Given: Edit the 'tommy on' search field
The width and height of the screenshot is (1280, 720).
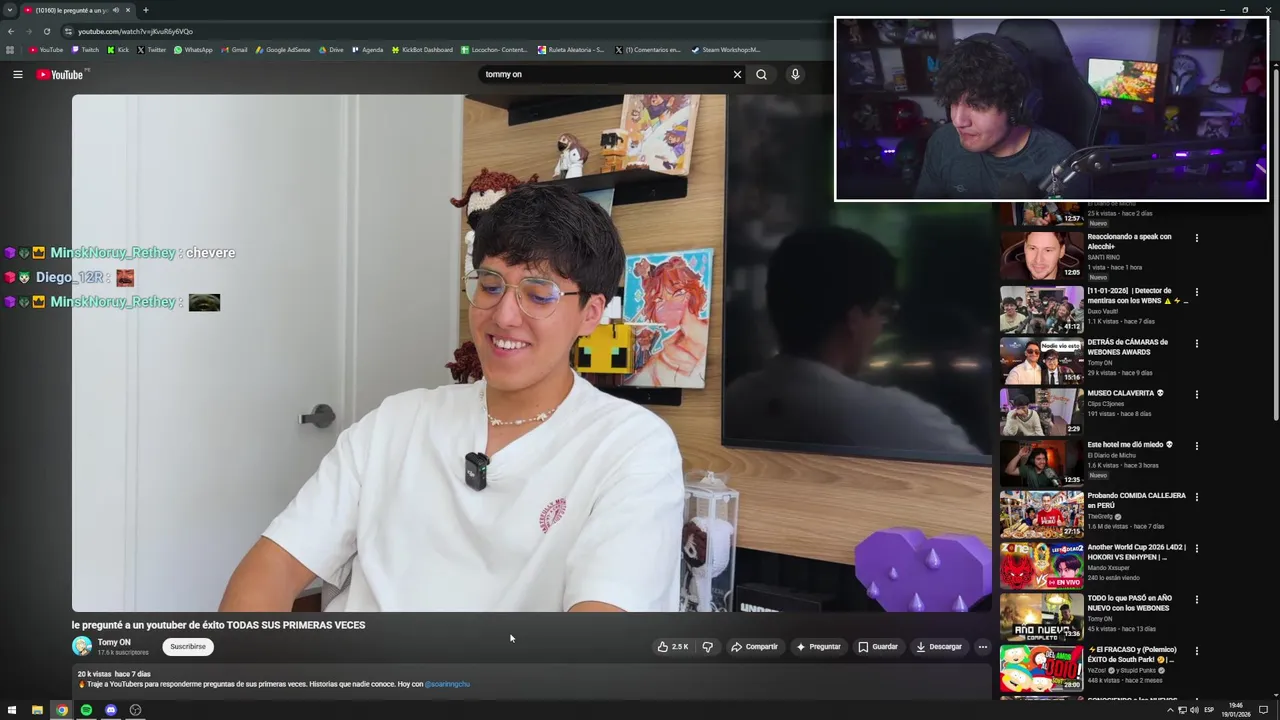Looking at the screenshot, I should pyautogui.click(x=605, y=74).
